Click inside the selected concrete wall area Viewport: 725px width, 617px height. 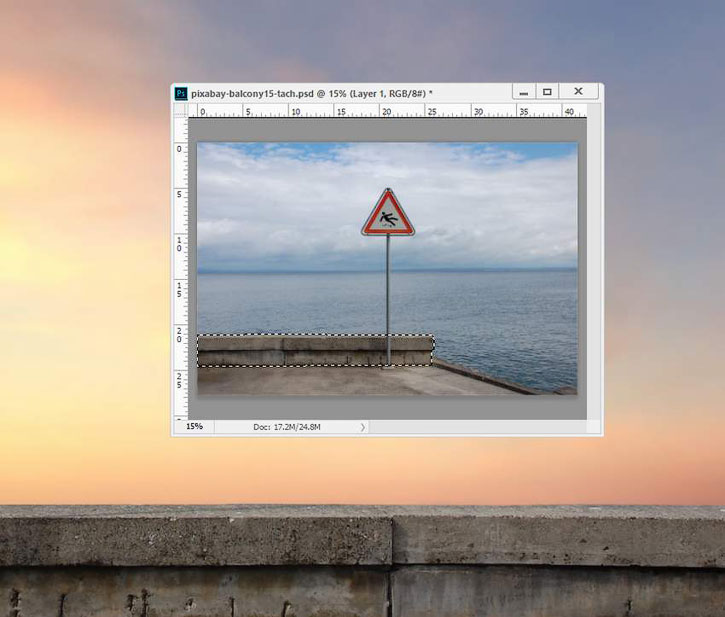[x=315, y=351]
